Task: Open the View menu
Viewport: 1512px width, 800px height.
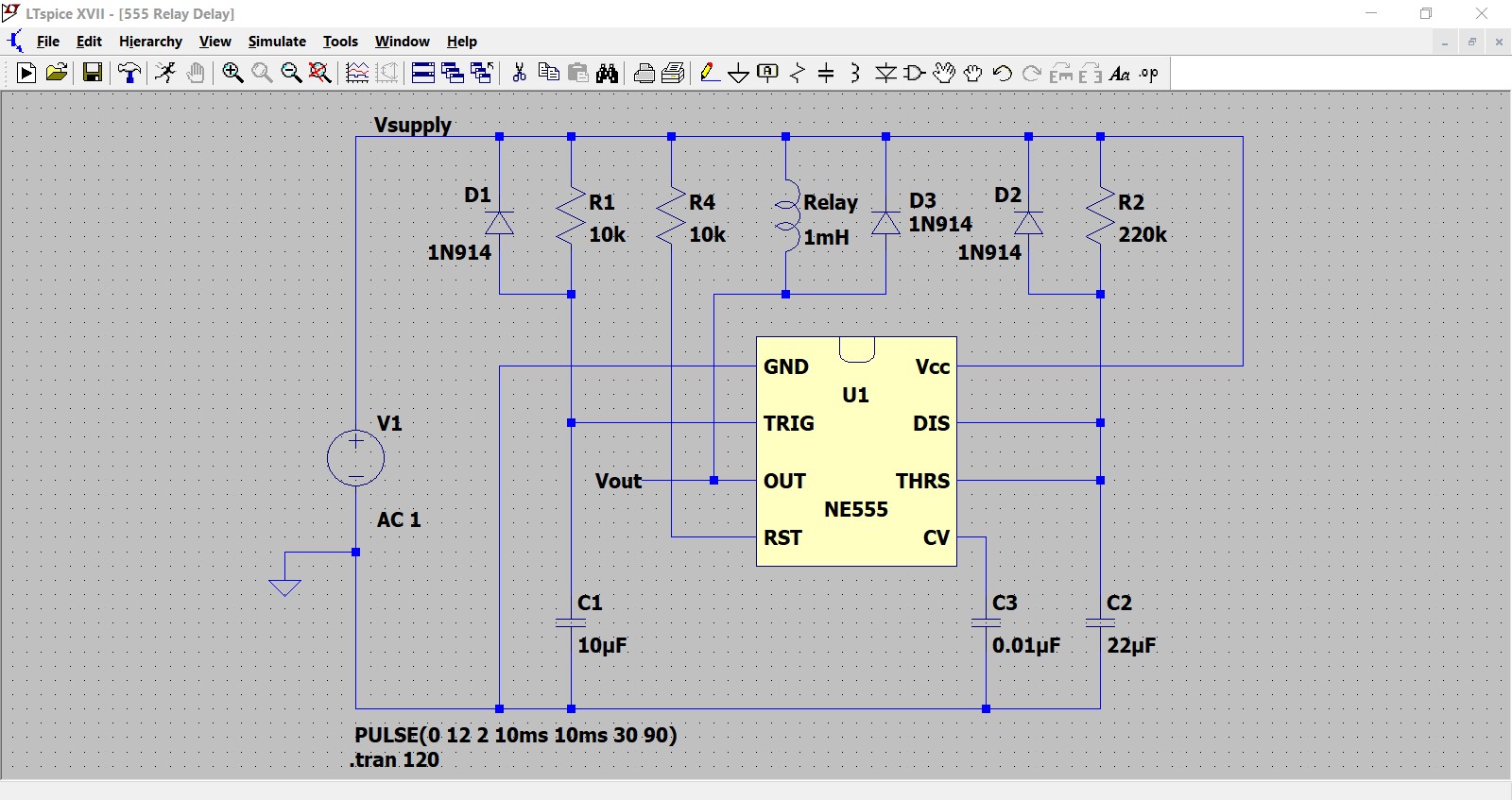Action: coord(215,42)
